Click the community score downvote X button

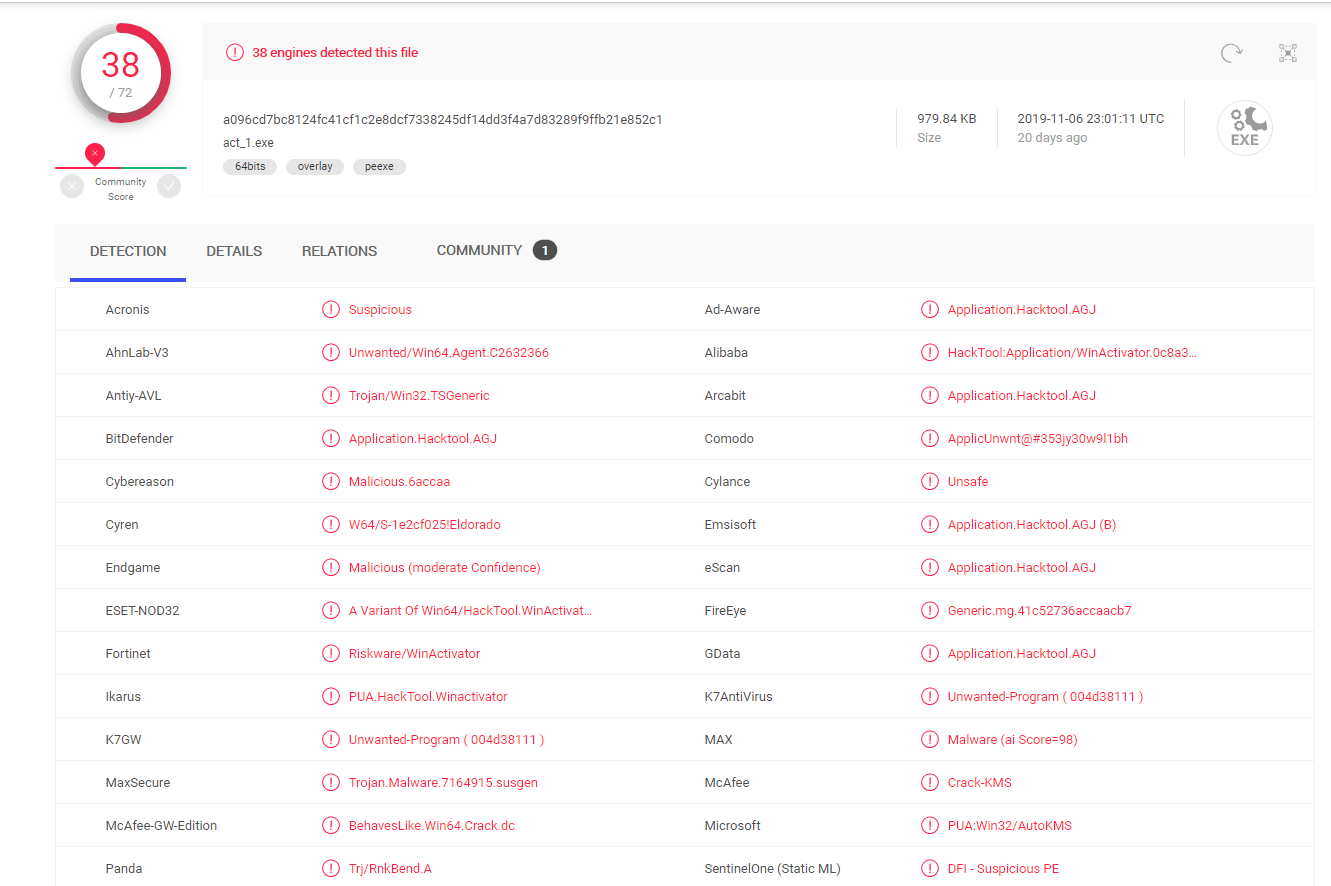[x=72, y=185]
